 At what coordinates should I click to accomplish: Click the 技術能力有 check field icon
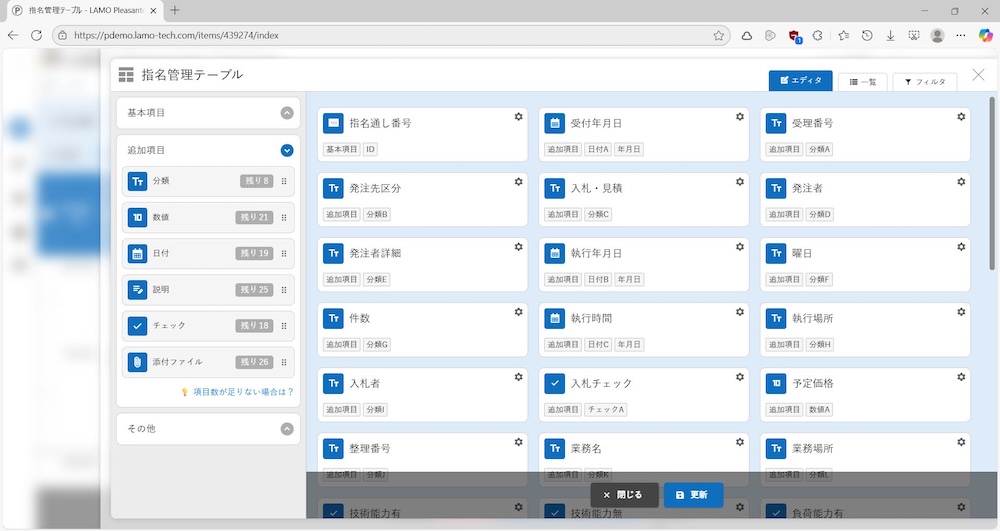coord(333,512)
